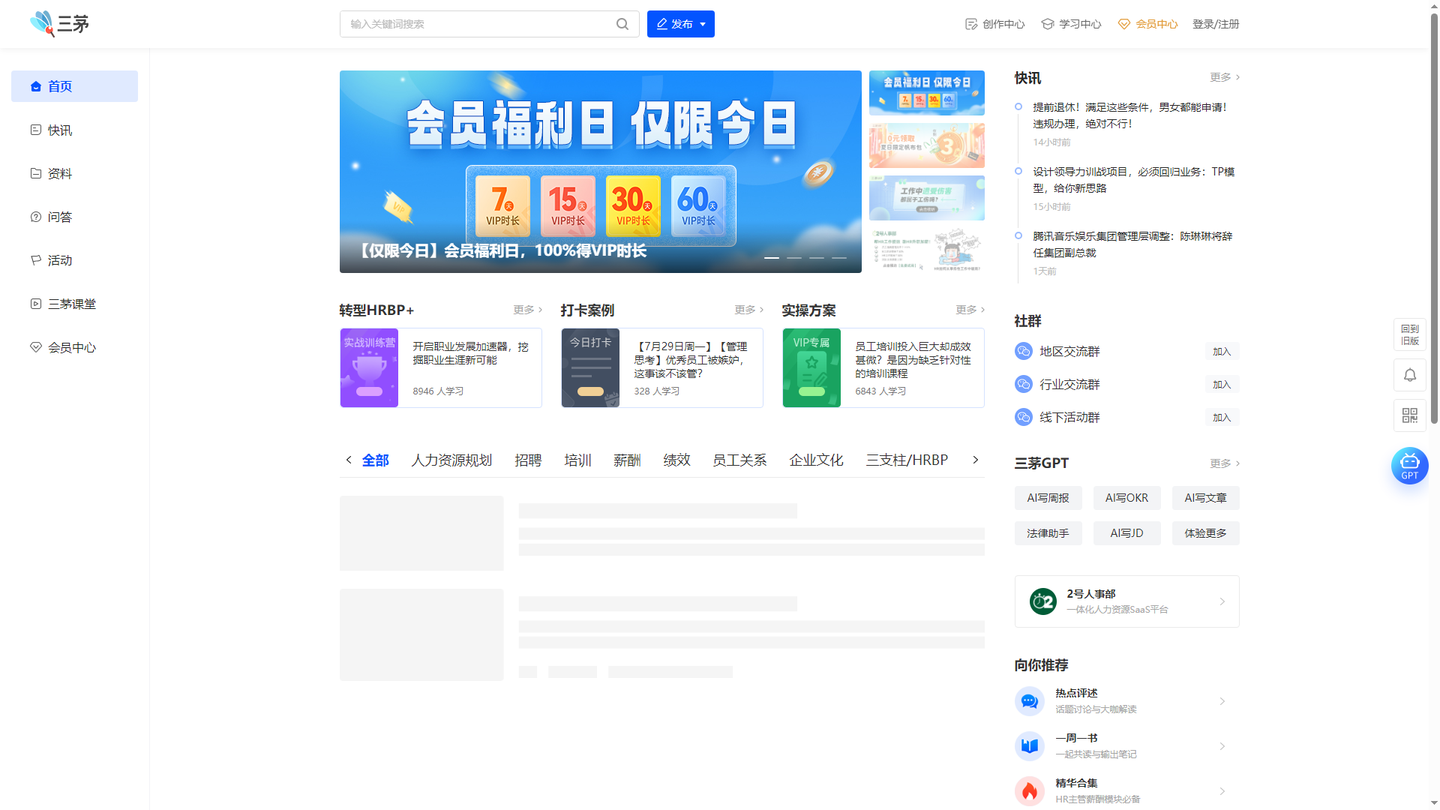Click the 今日打卡 dark thumbnail
Image resolution: width=1440 pixels, height=810 pixels.
point(590,368)
